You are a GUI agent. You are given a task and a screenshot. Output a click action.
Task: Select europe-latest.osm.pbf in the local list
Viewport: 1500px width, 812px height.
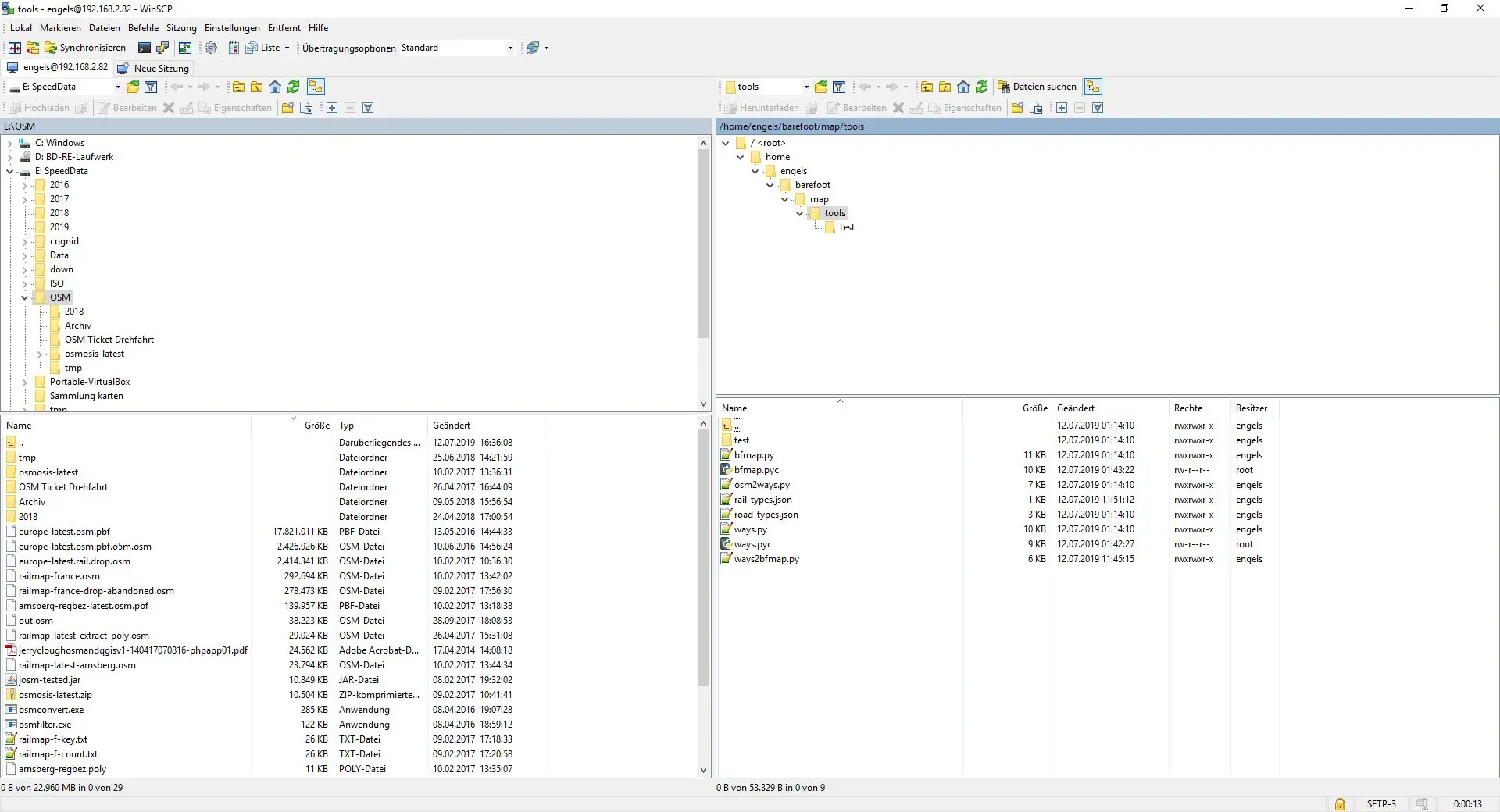[65, 532]
